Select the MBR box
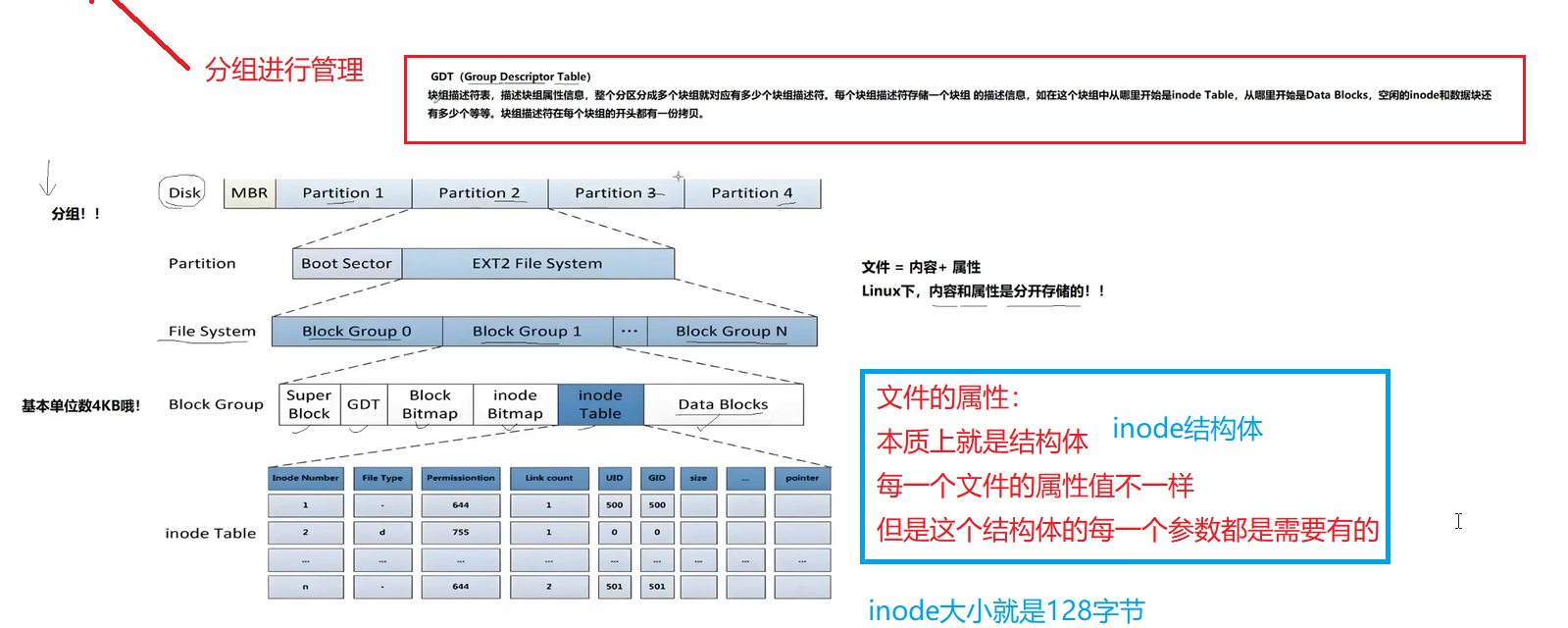The height and width of the screenshot is (628, 1568). 249,193
